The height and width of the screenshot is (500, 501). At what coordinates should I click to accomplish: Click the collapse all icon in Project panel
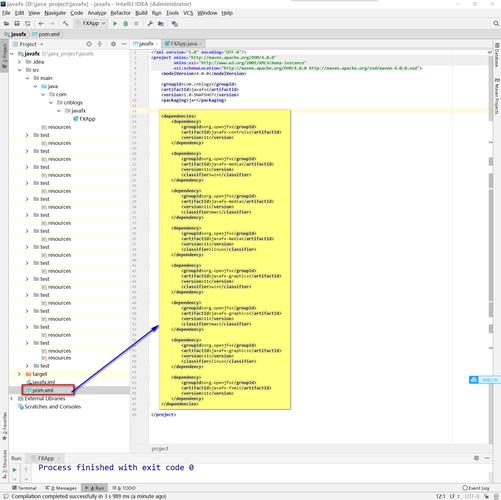100,44
